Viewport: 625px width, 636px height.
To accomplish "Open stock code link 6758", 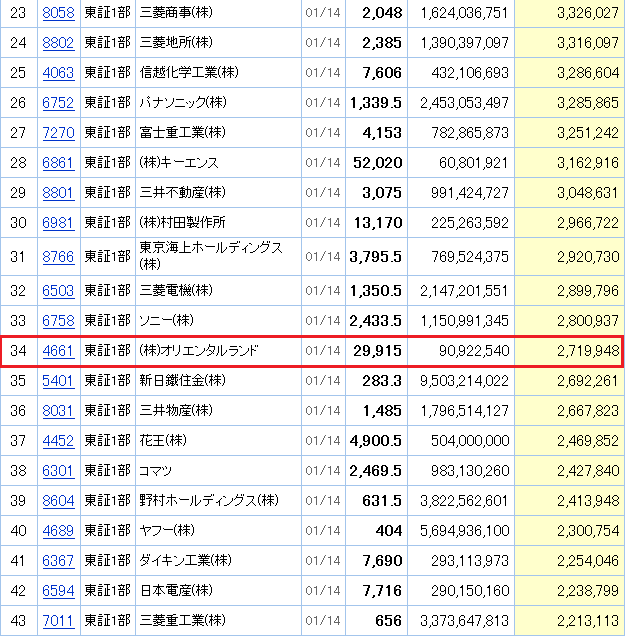I will [58, 321].
